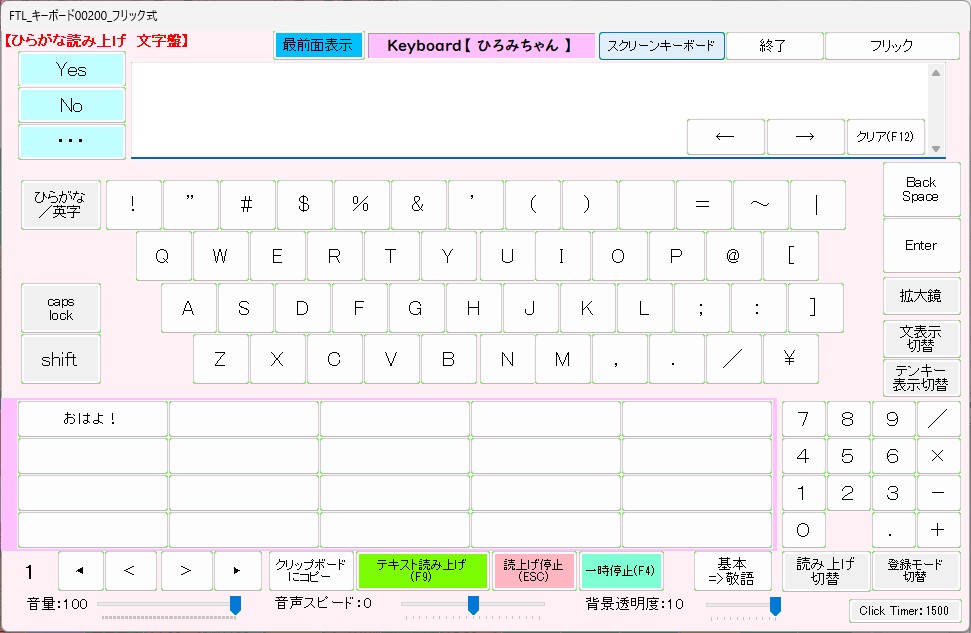Switch 基本=>敬語 phrase mode
This screenshot has height=633, width=971.
pos(732,571)
